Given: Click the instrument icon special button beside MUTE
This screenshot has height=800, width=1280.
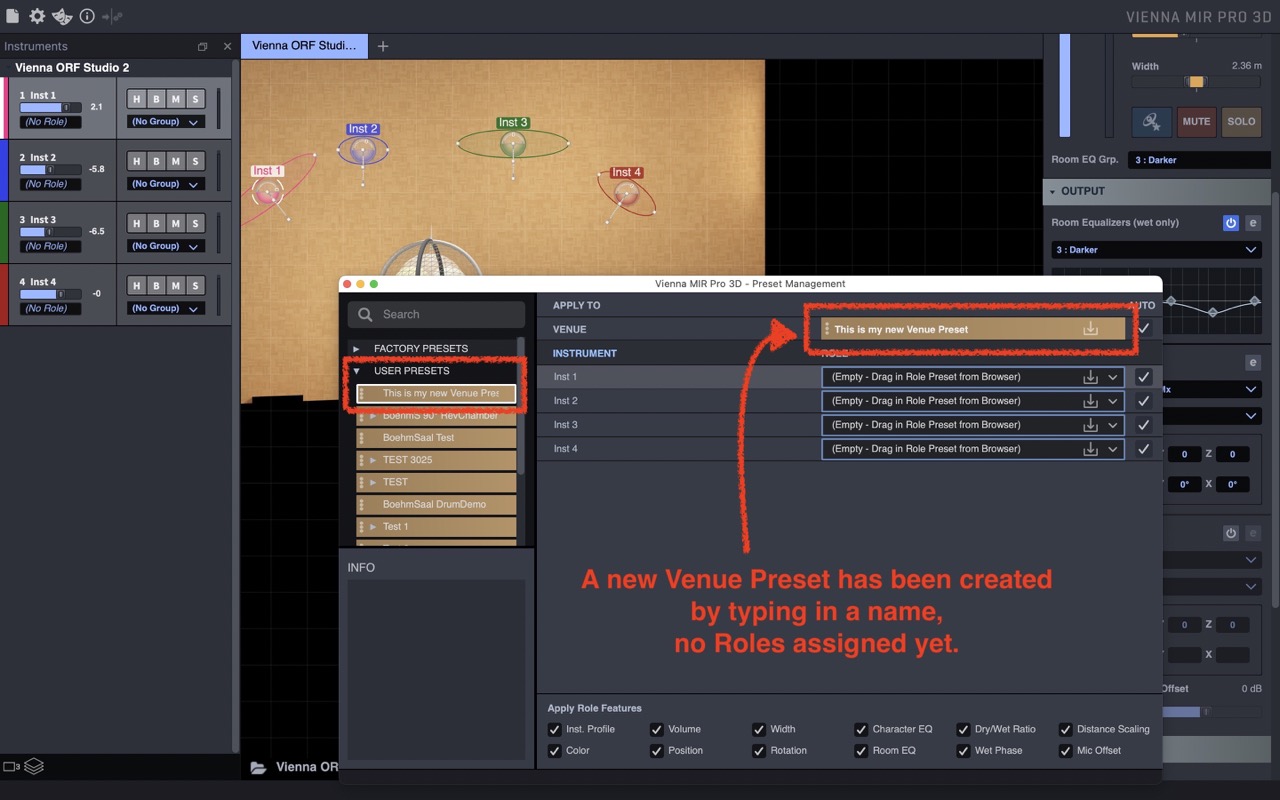Looking at the screenshot, I should pos(1152,122).
